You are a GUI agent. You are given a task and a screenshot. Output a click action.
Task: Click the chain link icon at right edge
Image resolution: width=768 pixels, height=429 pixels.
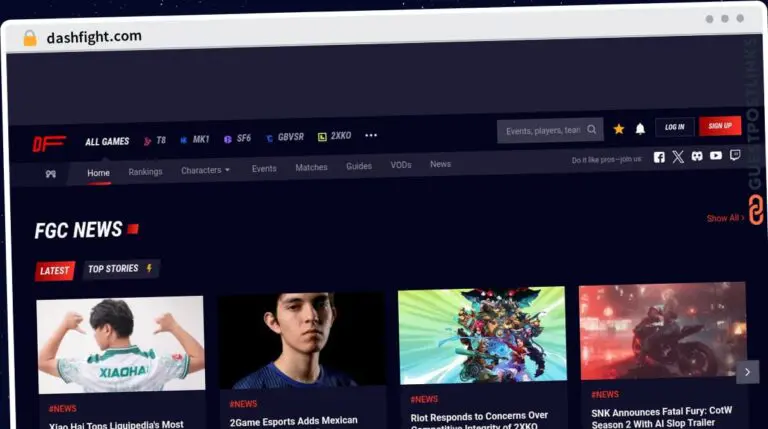pyautogui.click(x=756, y=210)
